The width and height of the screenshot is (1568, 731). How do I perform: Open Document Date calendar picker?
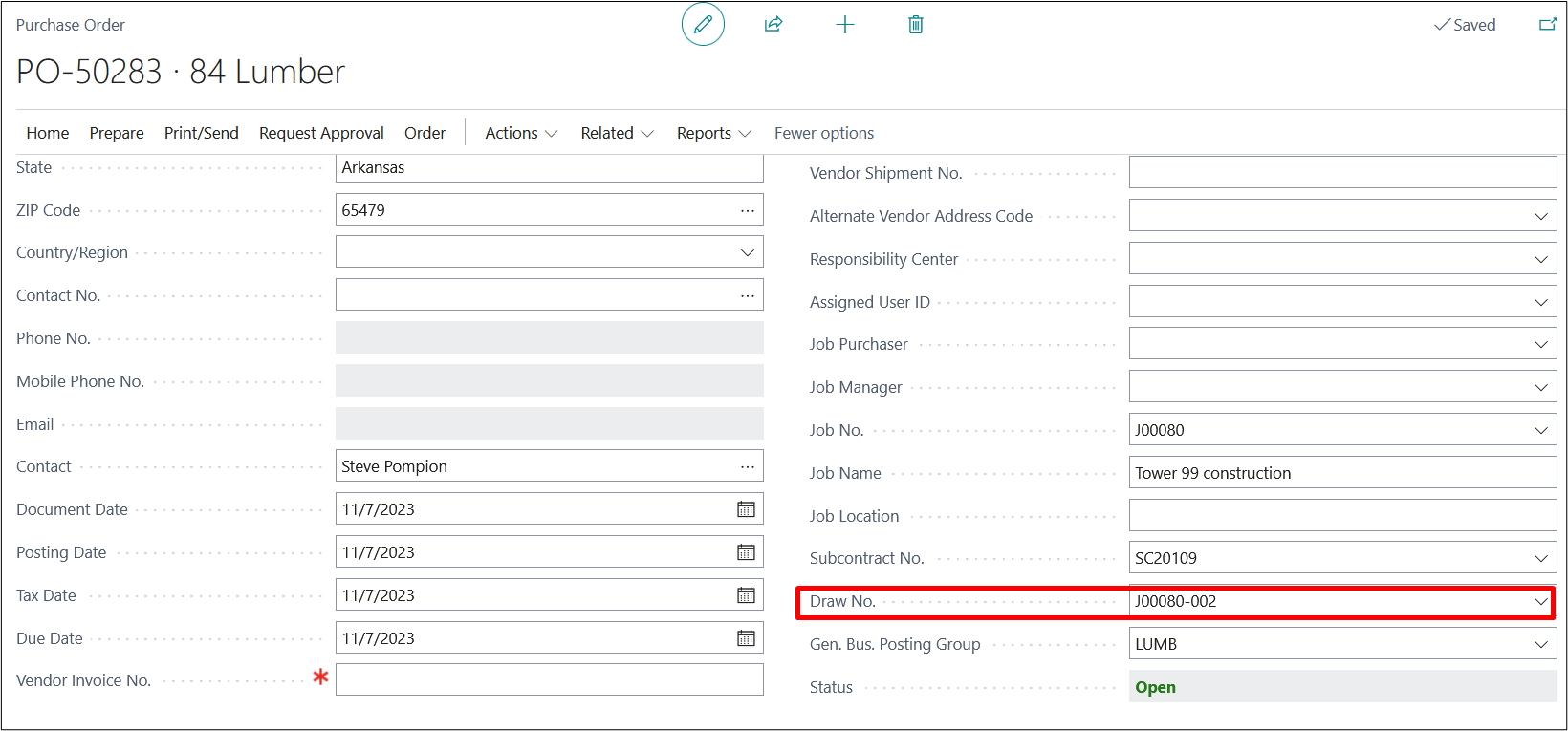click(746, 509)
